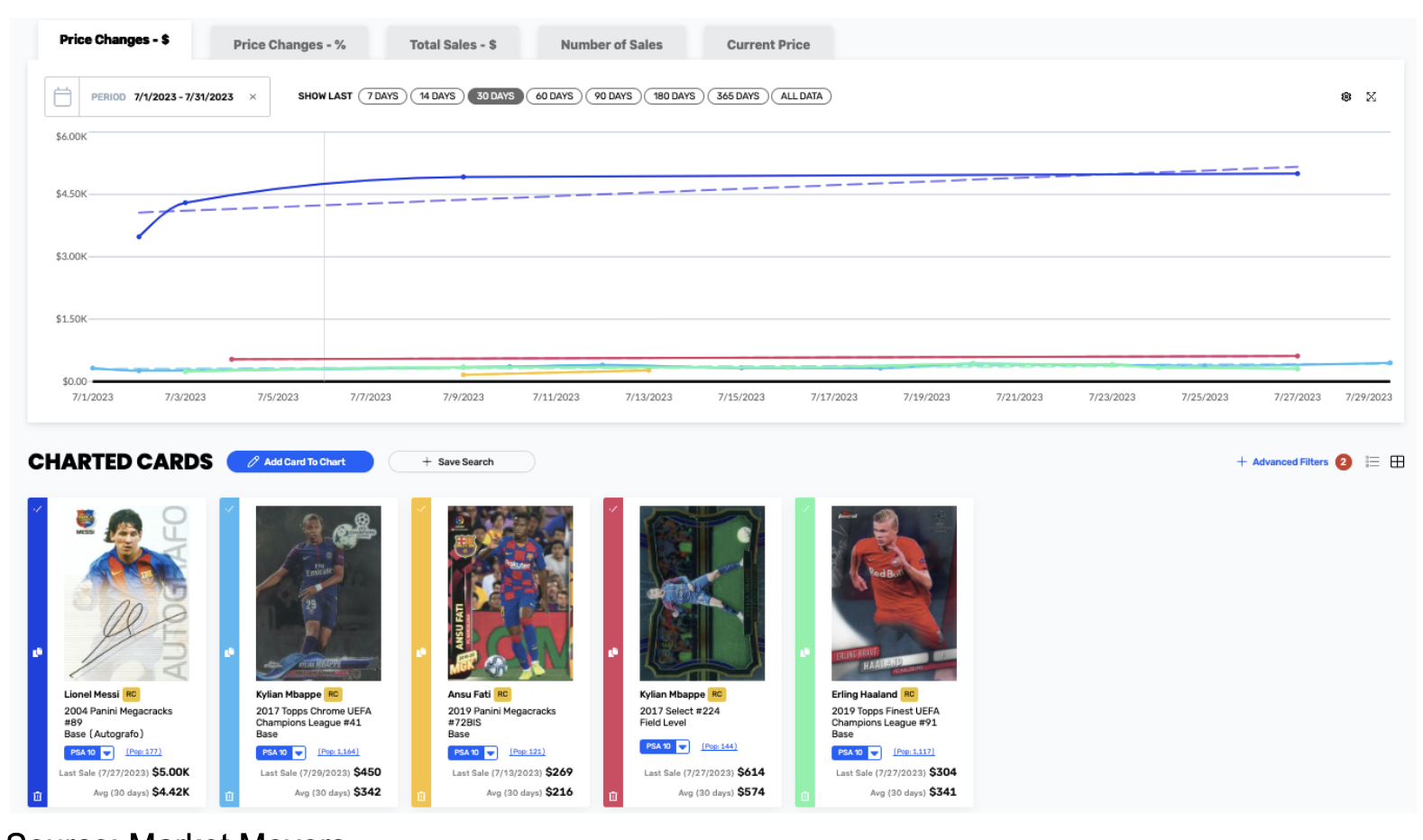The image size is (1423, 840).
Task: Select the ALL DATA range
Action: pos(802,96)
